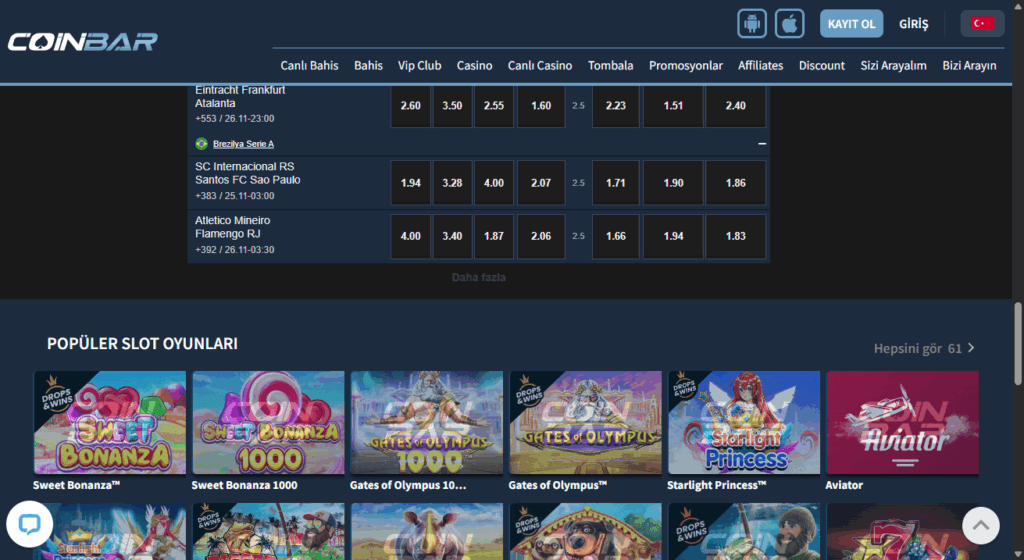Open the Brezilya Serie A league link
The height and width of the screenshot is (560, 1024).
point(243,144)
